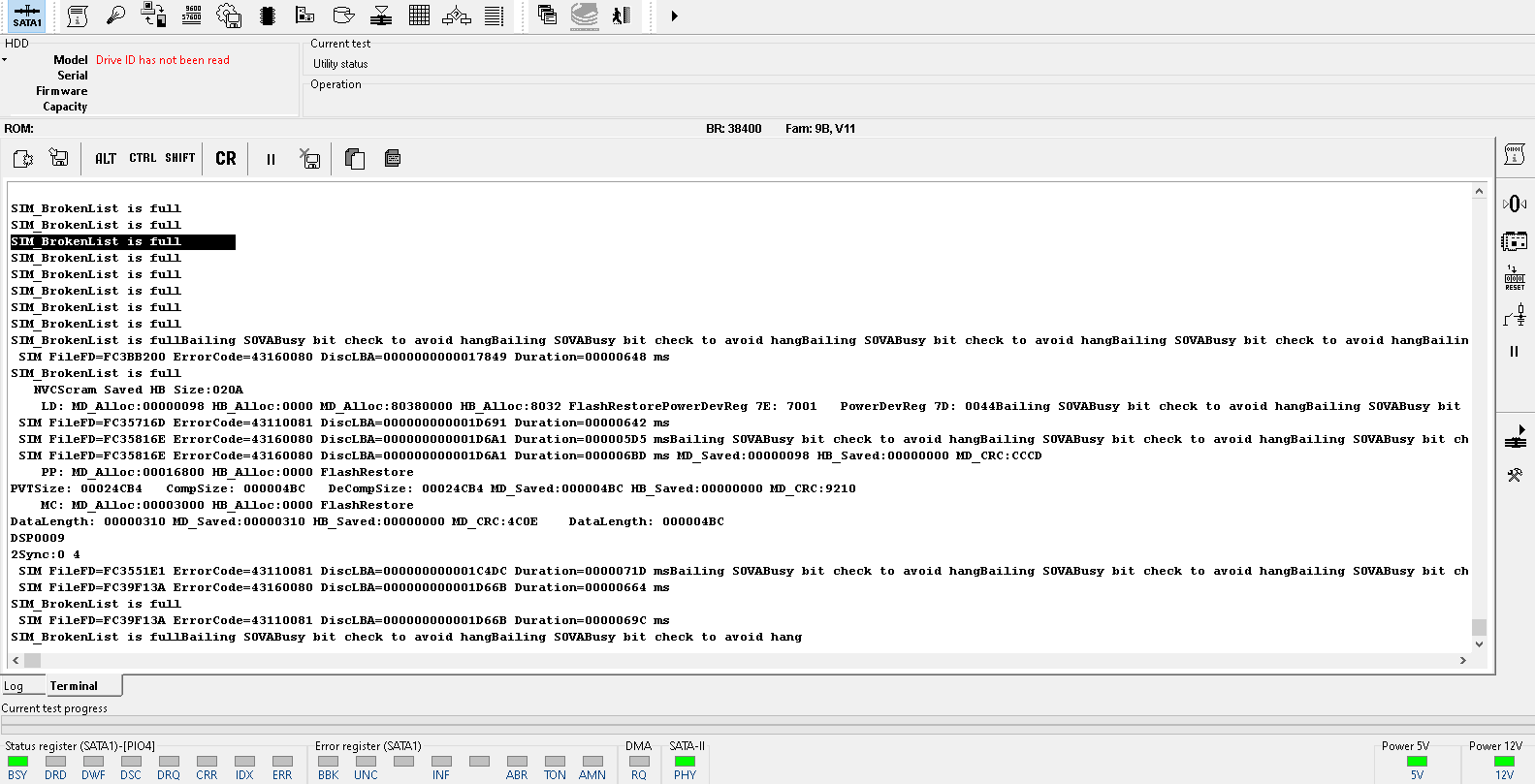Toggle the CTRL key modifier
1535x784 pixels.
click(143, 158)
